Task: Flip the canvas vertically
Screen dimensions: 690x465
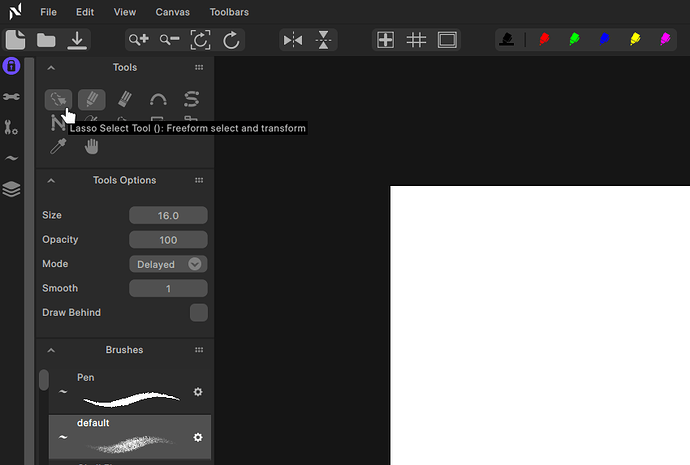Action: pos(323,40)
